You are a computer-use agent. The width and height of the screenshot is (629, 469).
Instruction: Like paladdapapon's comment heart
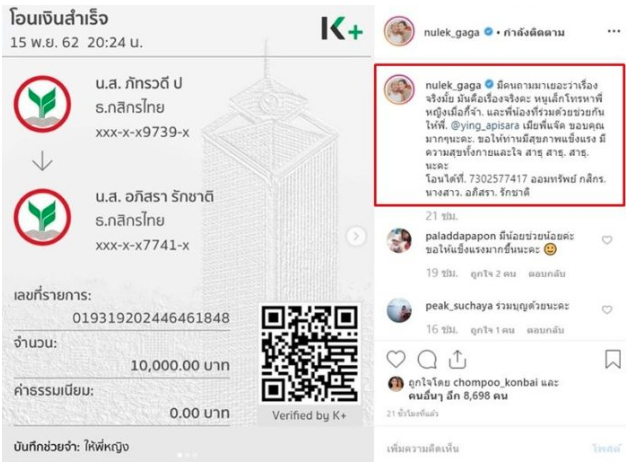(x=607, y=240)
